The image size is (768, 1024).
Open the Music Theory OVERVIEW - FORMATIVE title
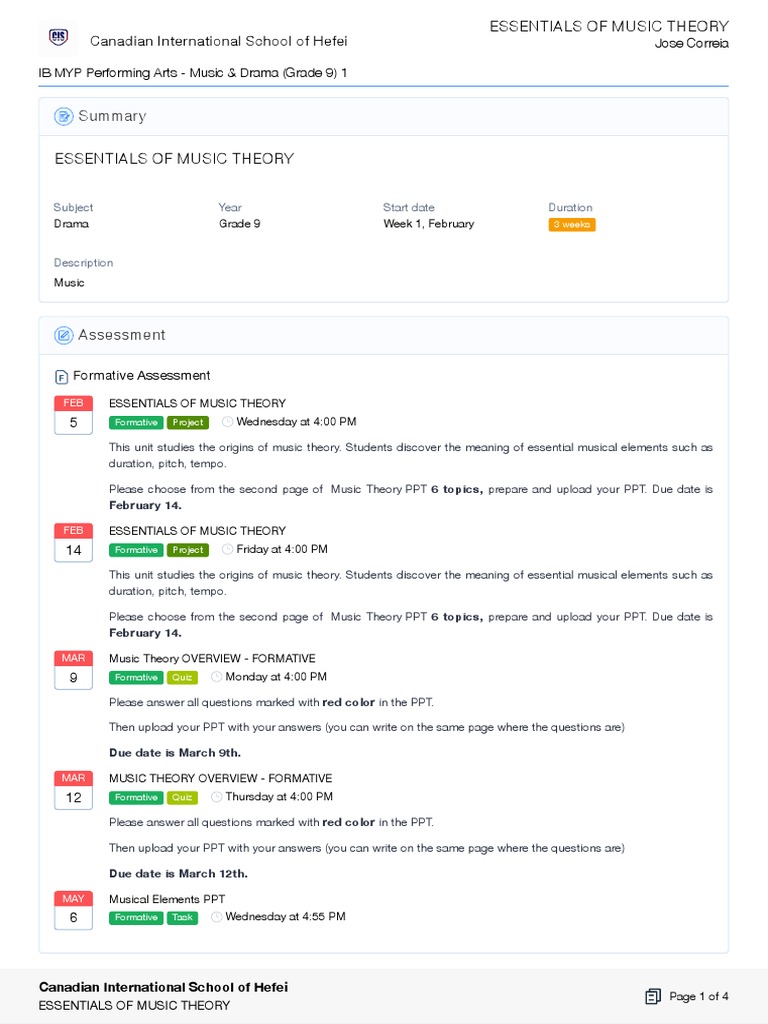coord(212,659)
